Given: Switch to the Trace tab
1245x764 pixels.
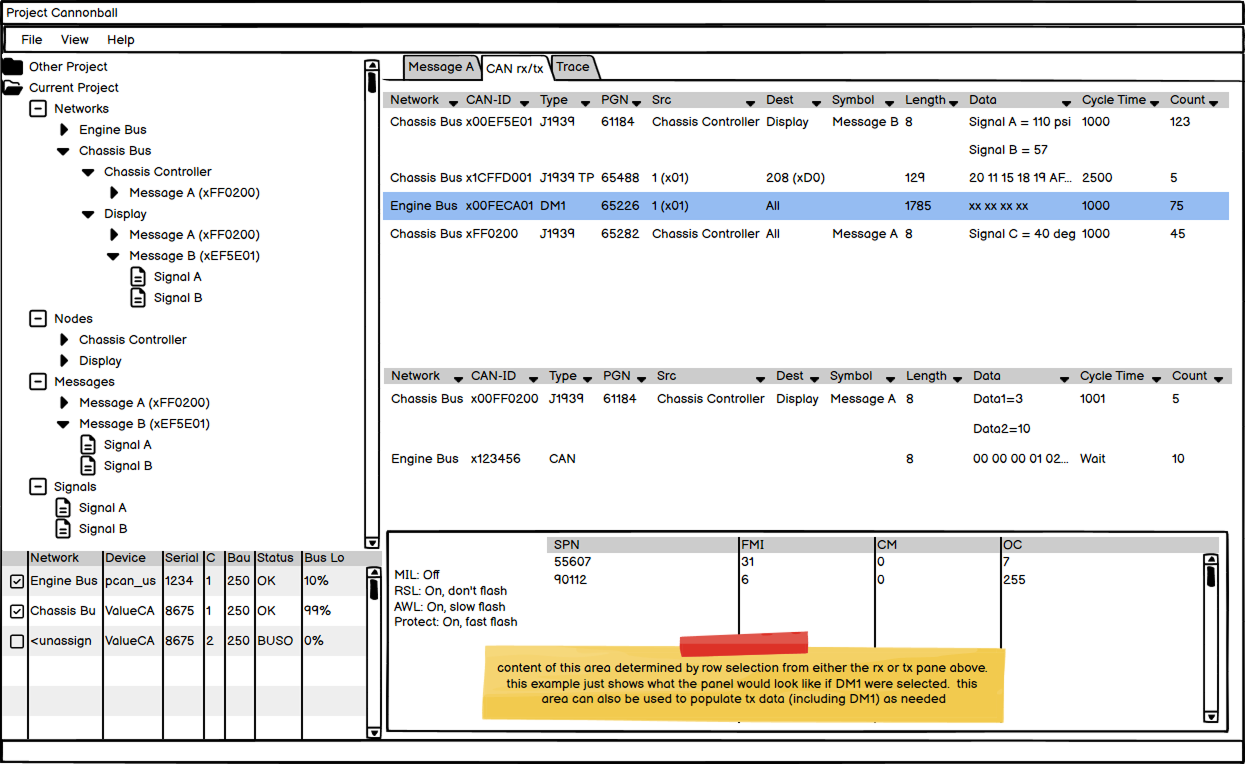Looking at the screenshot, I should (x=573, y=67).
